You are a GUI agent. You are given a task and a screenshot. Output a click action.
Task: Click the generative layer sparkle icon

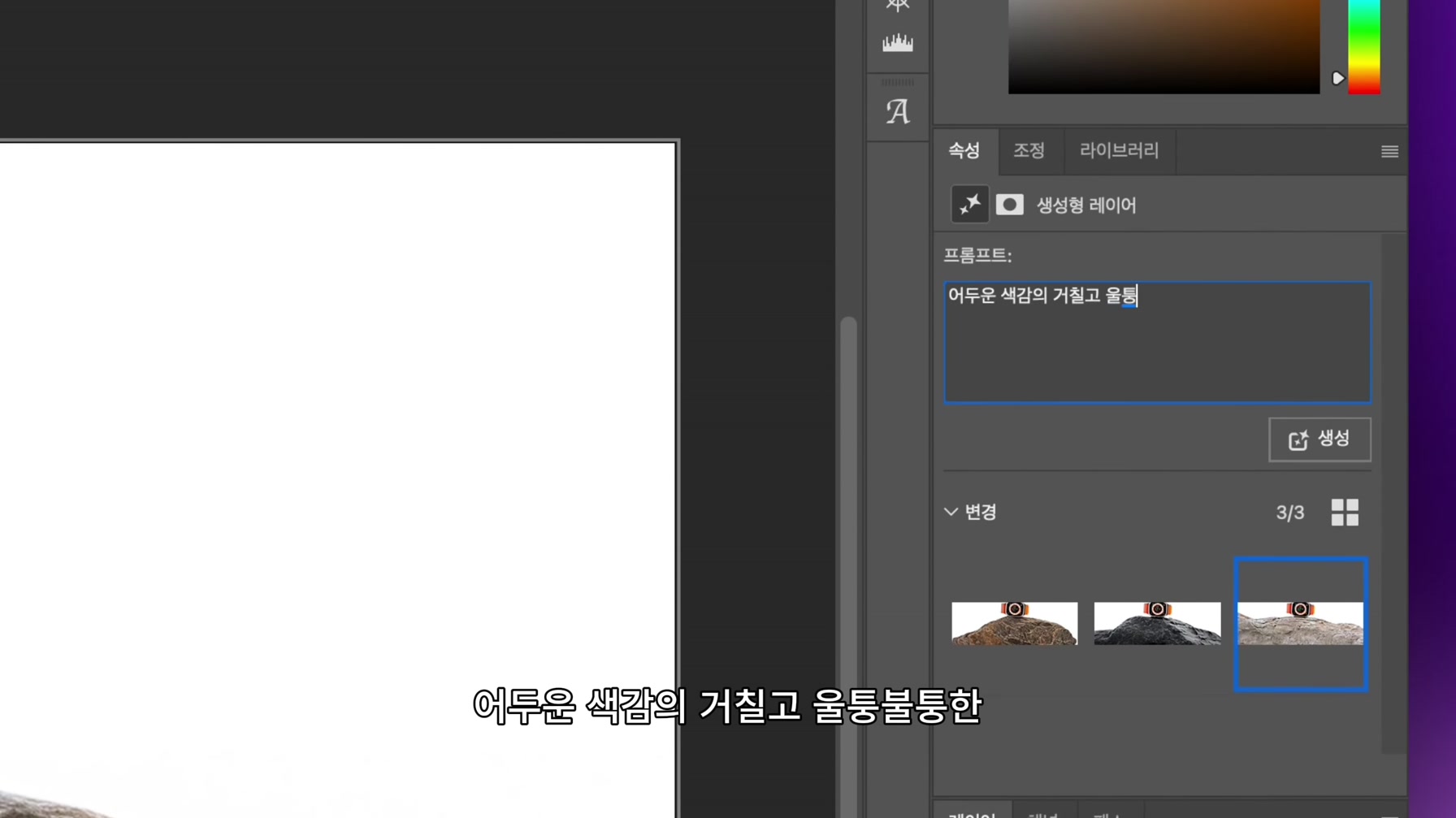click(969, 204)
